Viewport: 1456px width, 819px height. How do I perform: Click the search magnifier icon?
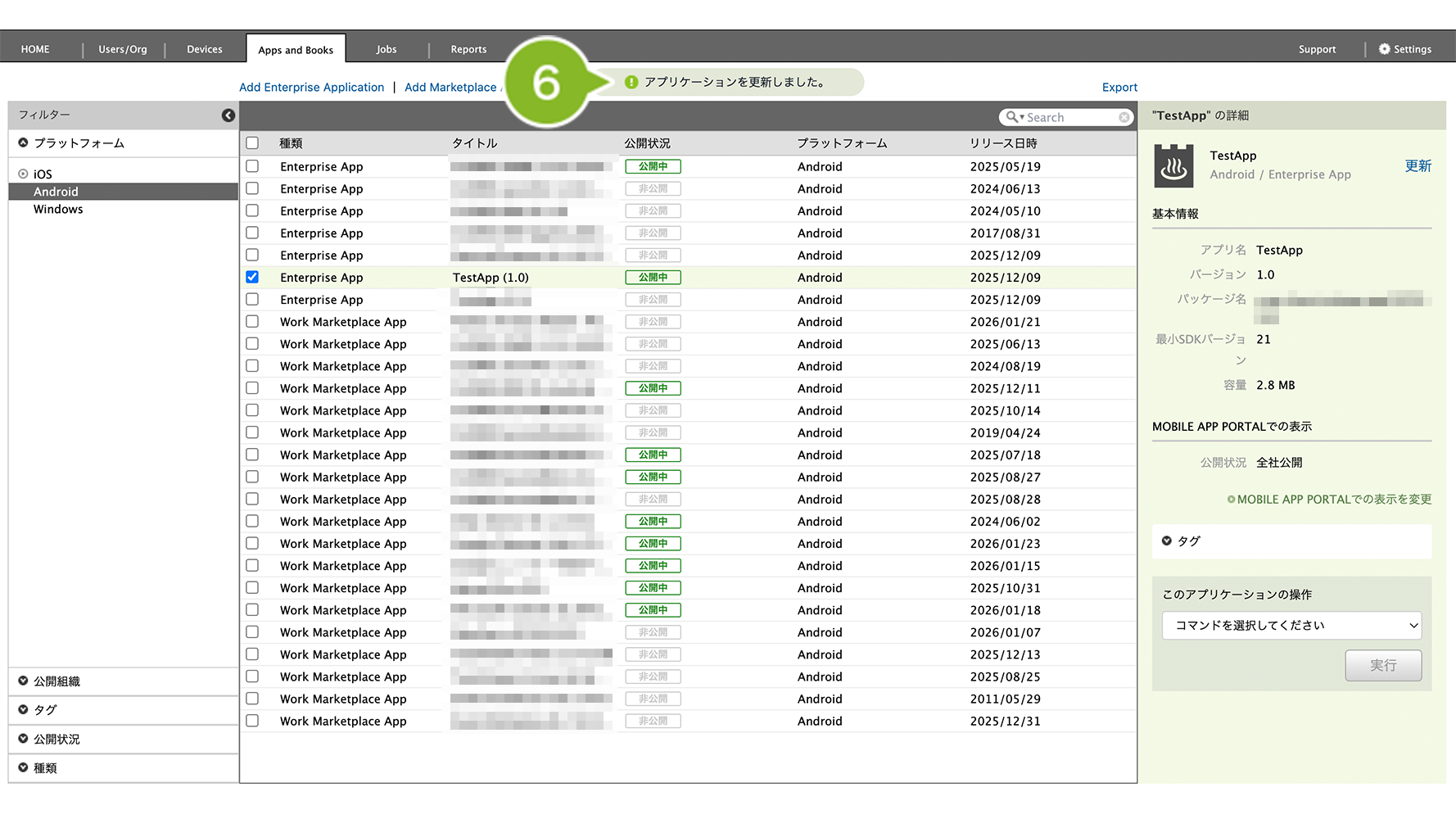1012,117
